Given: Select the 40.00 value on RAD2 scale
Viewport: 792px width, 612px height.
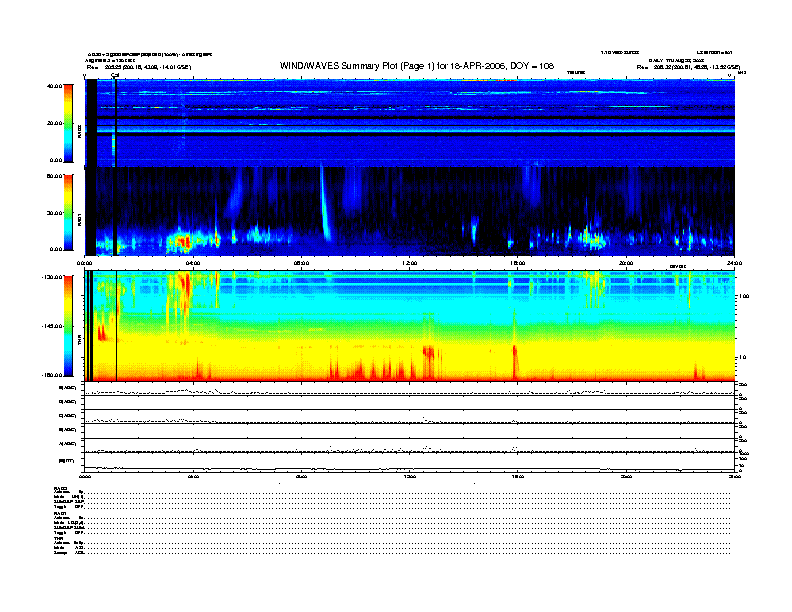Looking at the screenshot, I should (54, 86).
